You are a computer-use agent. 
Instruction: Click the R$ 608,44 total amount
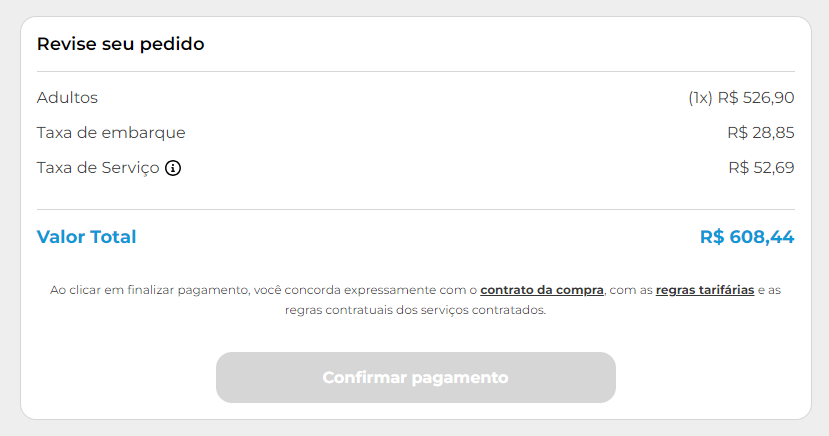coord(747,237)
